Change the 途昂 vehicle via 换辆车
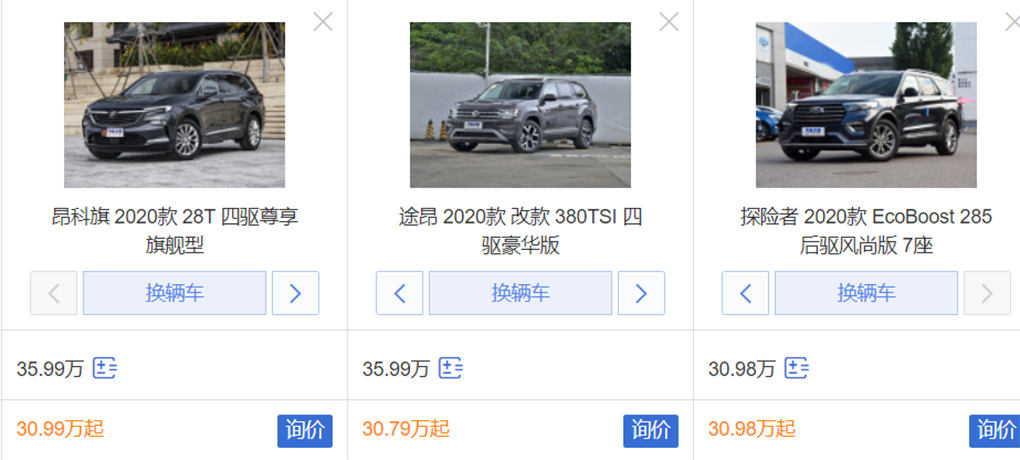Screen dimensions: 1020x460 point(520,293)
